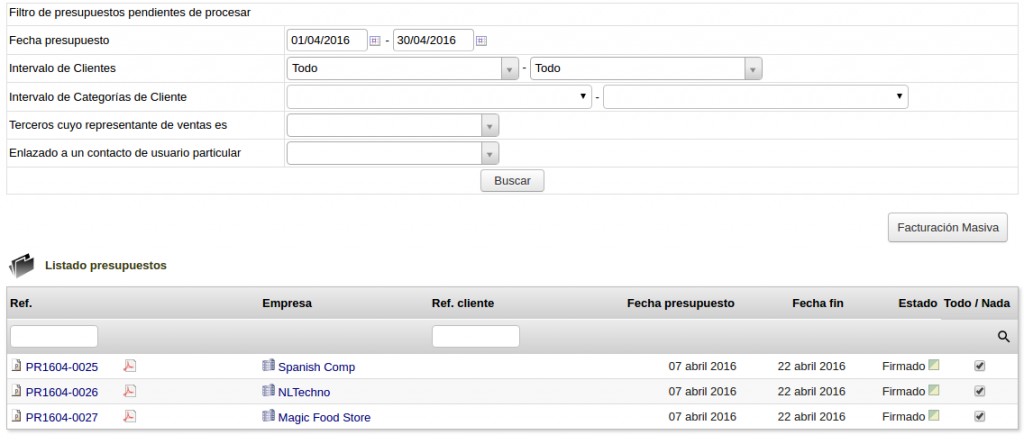Click the Firmado status icon for PR1604-0026

[x=933, y=391]
